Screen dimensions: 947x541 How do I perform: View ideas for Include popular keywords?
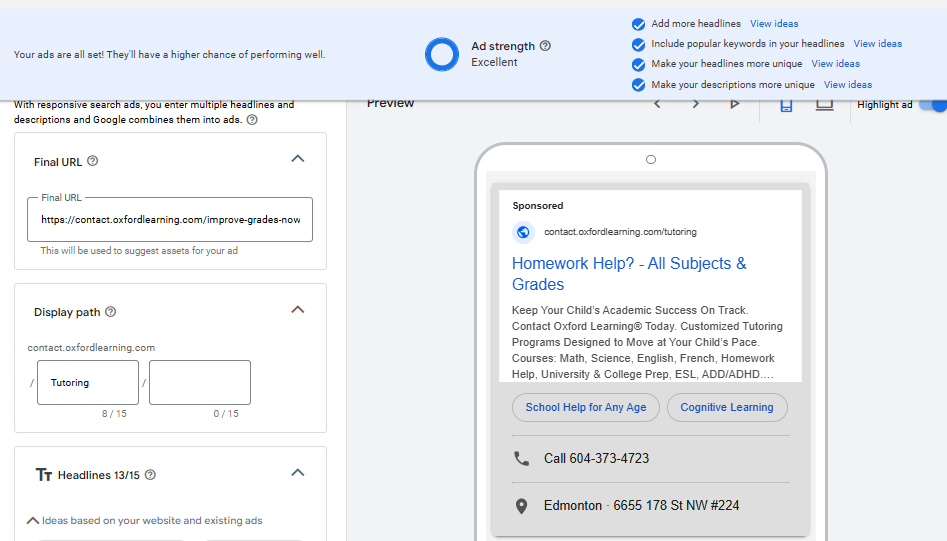[x=878, y=43]
